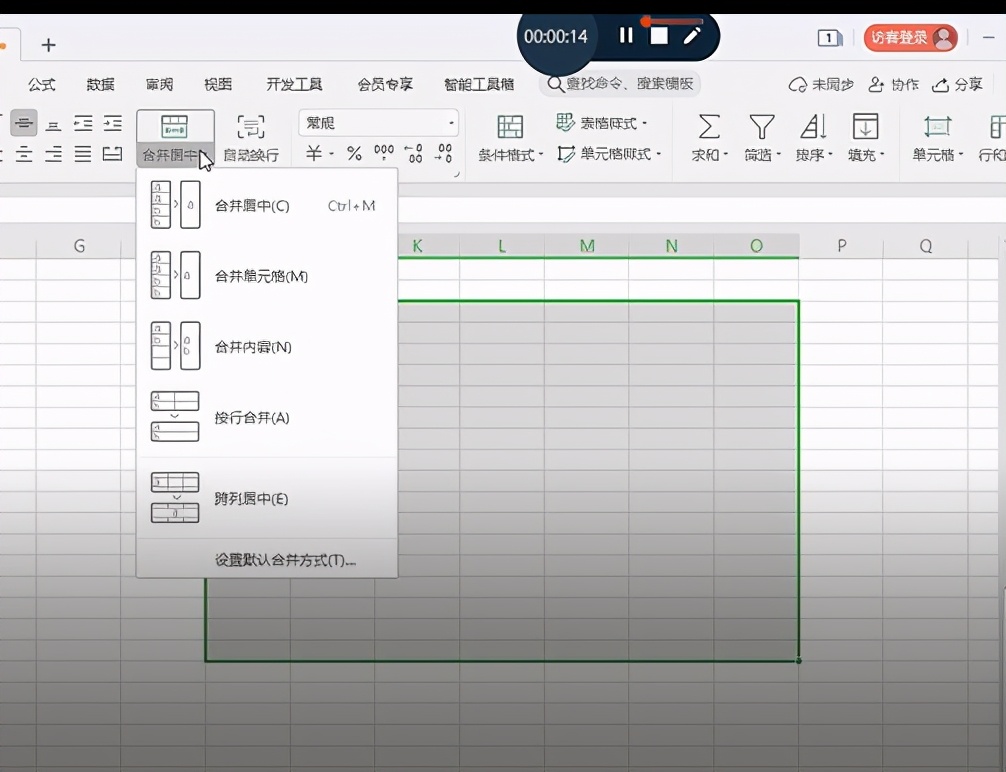1006x772 pixels.
Task: Expand the number format dialog launcher
Action: 456,175
